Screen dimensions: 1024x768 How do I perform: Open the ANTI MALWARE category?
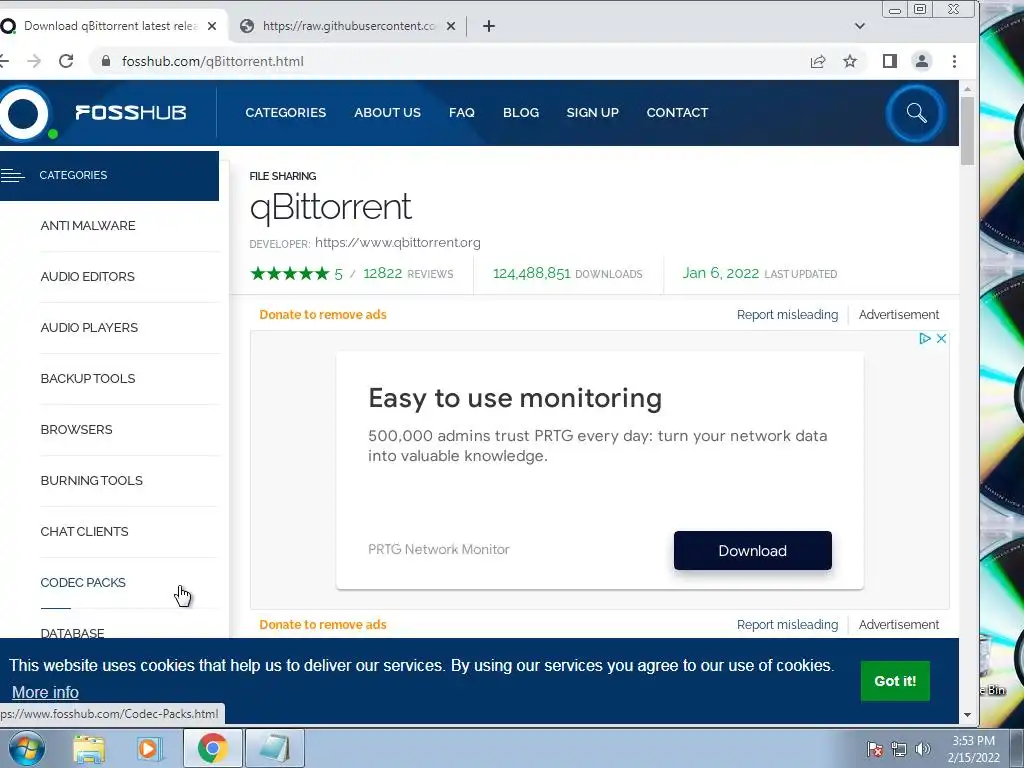pos(88,226)
